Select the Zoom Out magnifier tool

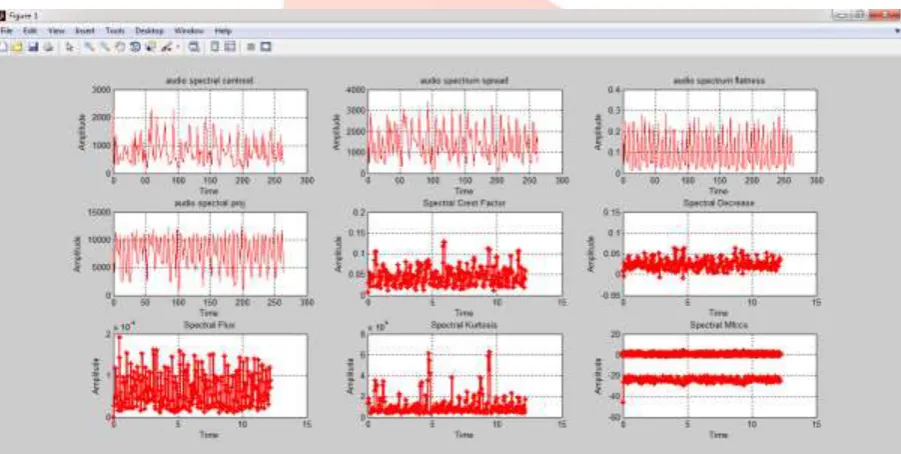(x=105, y=47)
